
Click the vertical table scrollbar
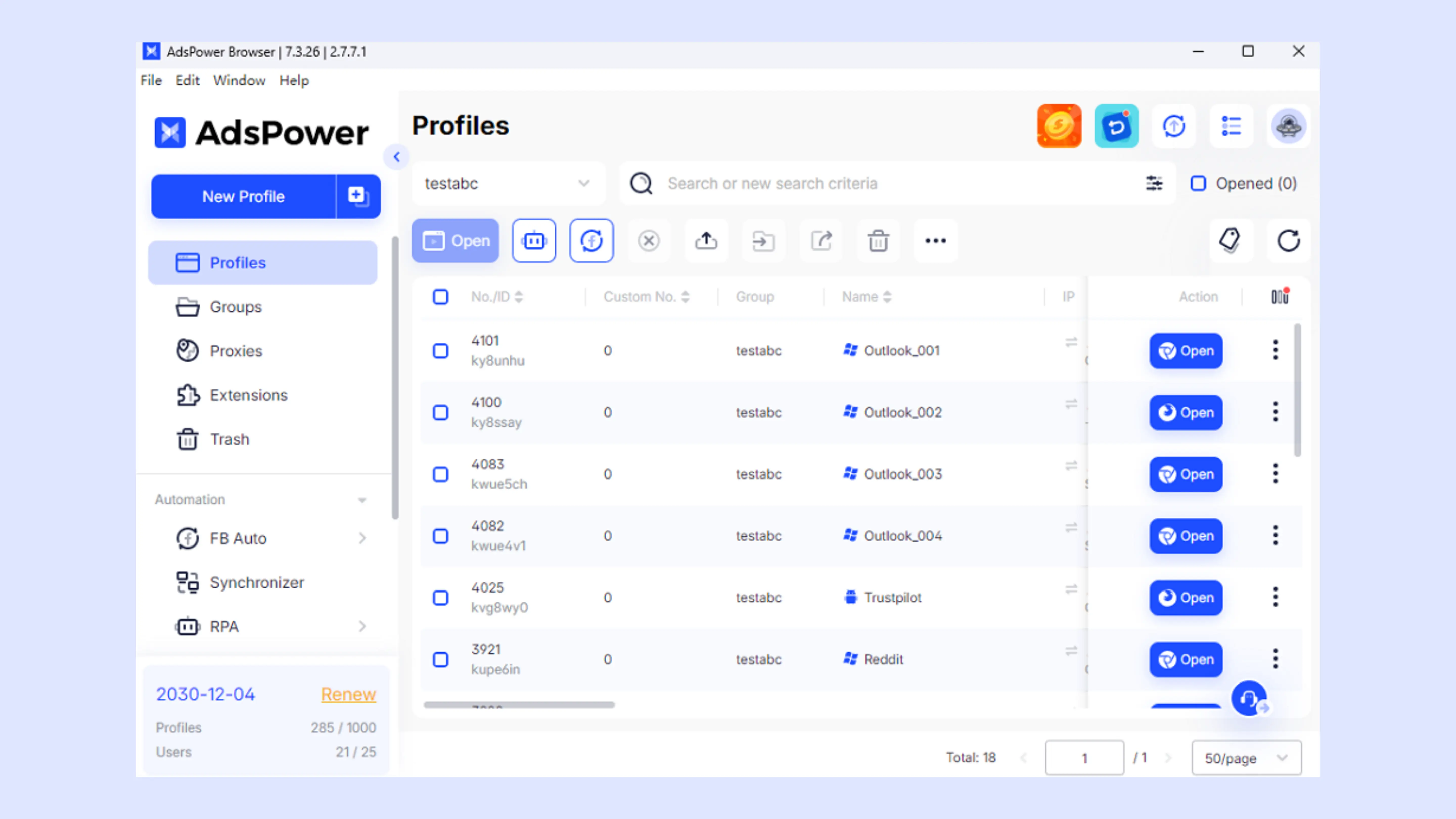pyautogui.click(x=1297, y=390)
